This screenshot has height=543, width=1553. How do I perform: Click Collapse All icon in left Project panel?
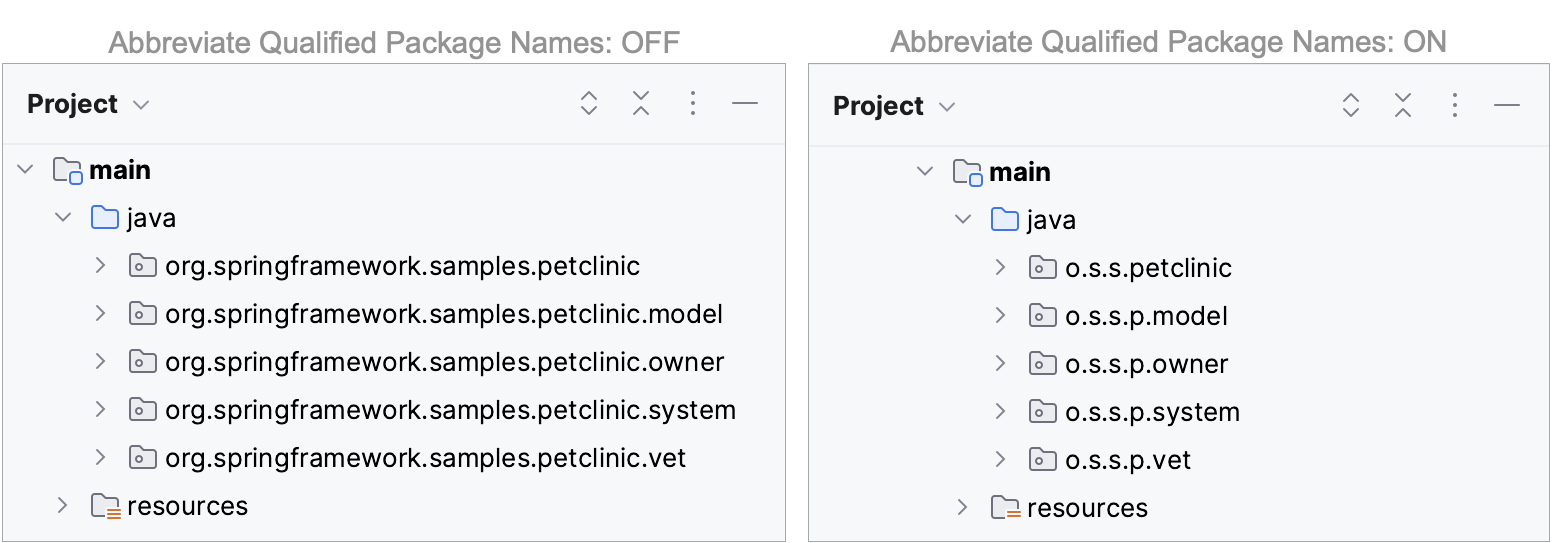tap(641, 104)
